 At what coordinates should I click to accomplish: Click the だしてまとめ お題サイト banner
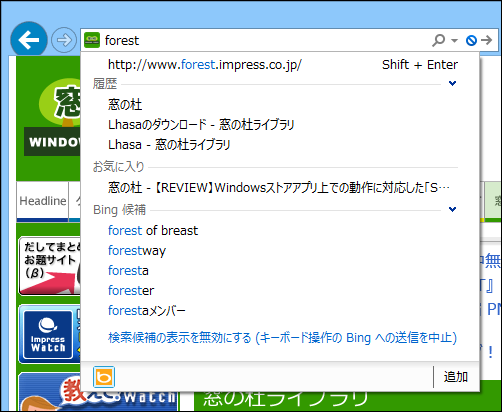pos(50,266)
